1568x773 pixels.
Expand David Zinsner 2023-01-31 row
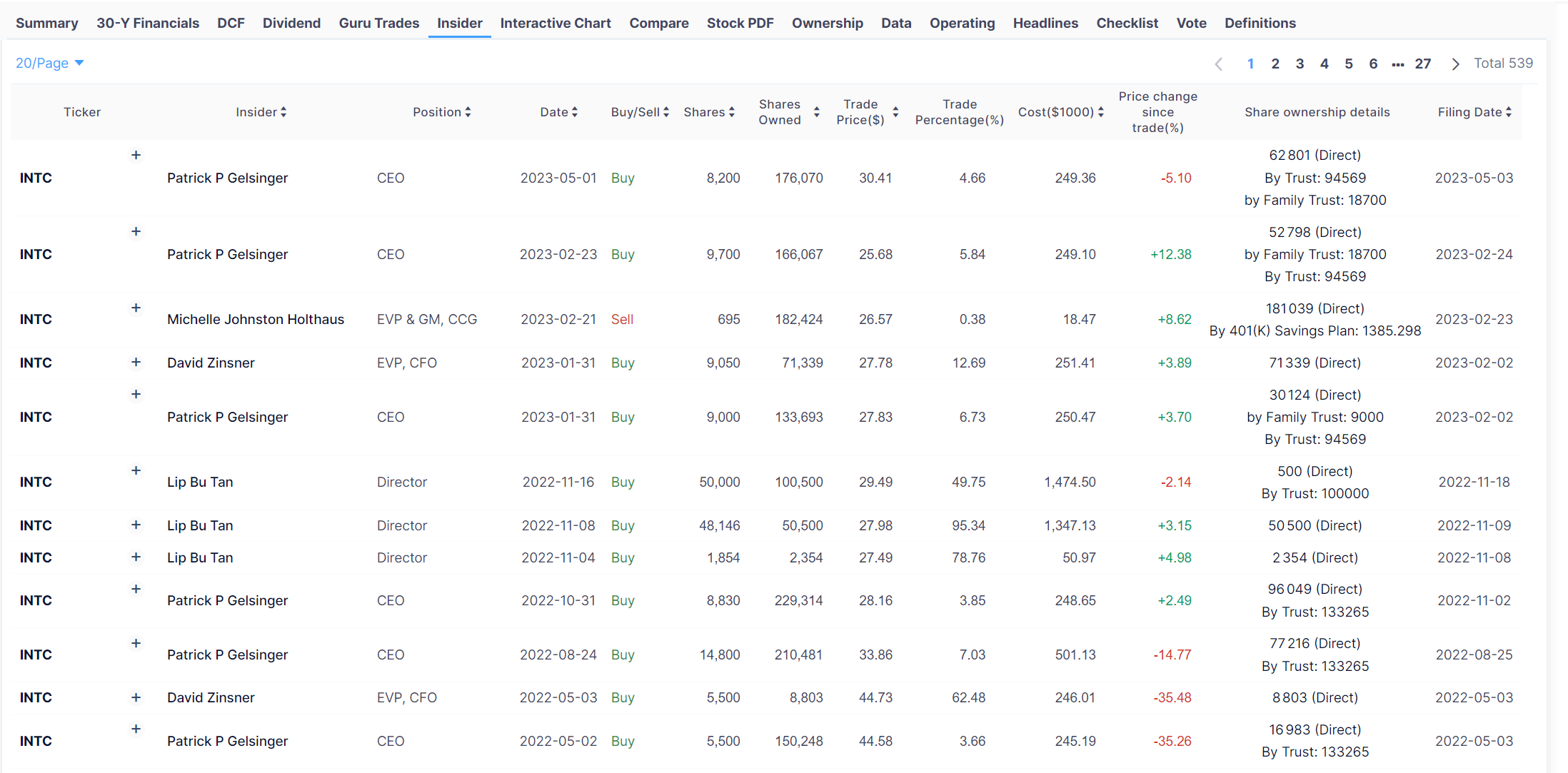point(136,362)
